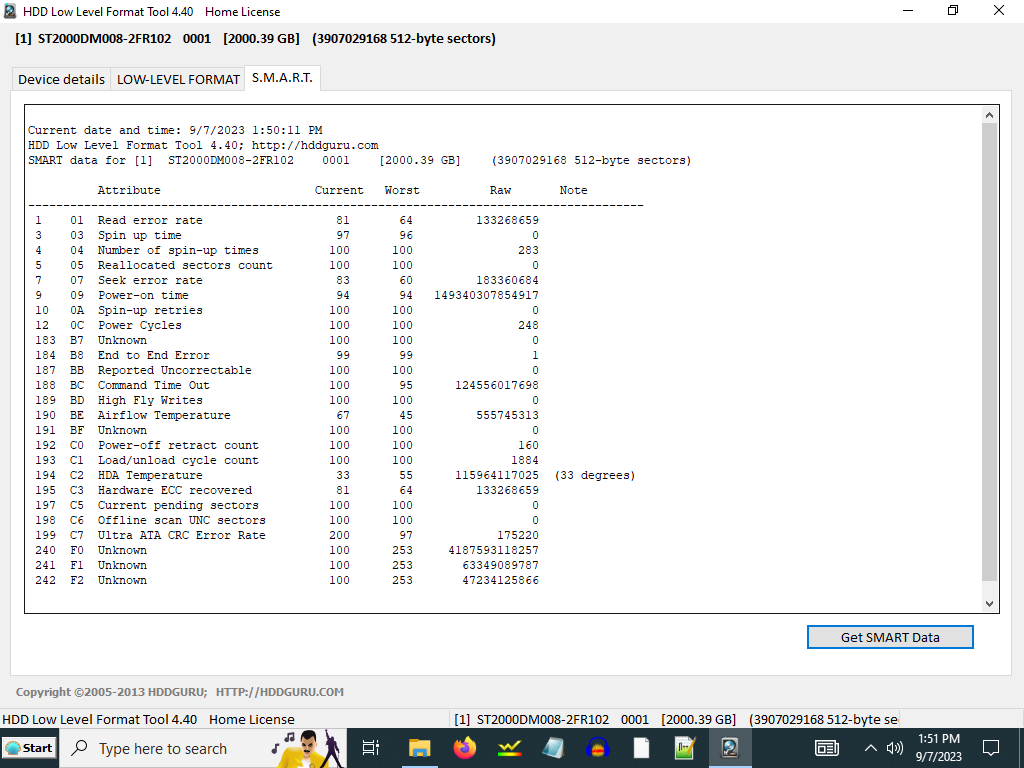1024x768 pixels.
Task: Show hidden system tray icons
Action: (x=871, y=748)
